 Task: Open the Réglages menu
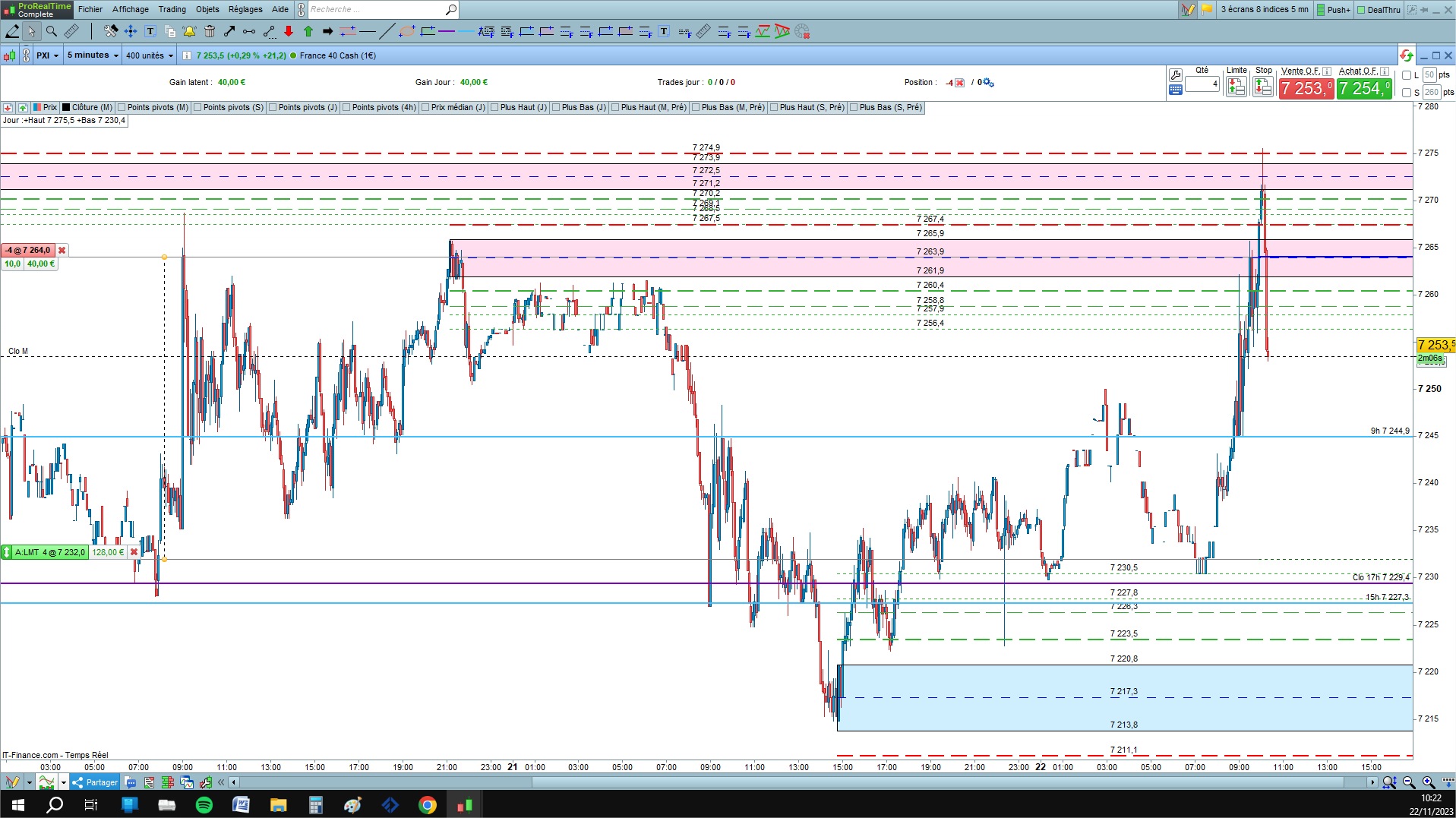245,9
